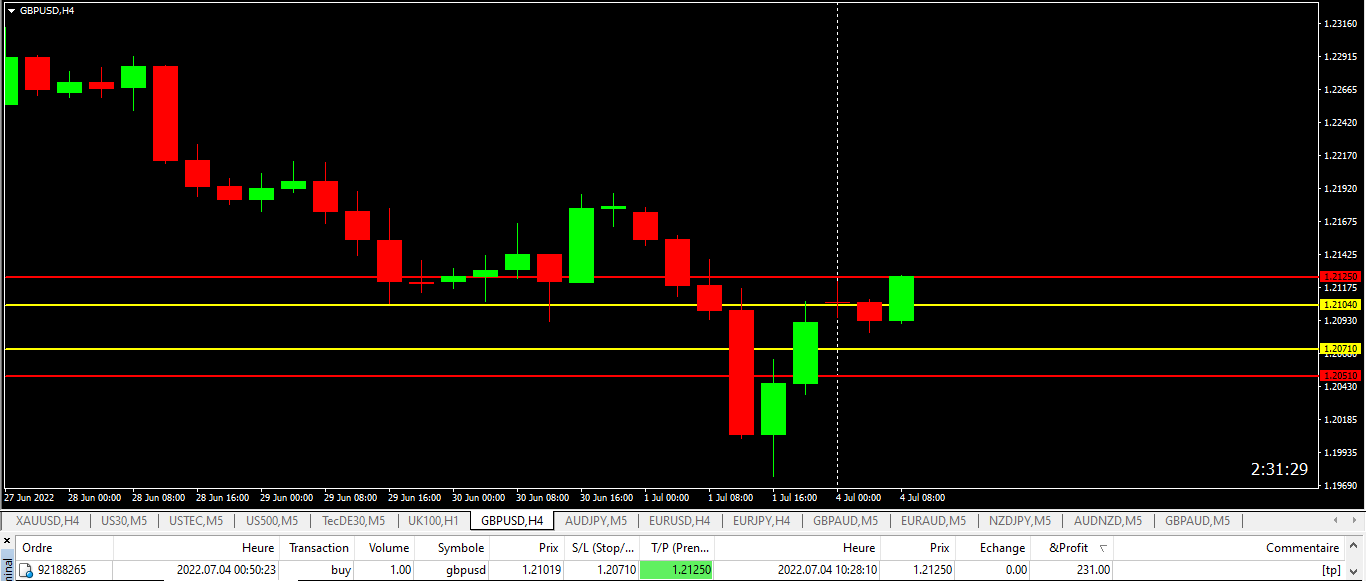
Task: Click the S/L (Stop/... column header
Action: click(x=603, y=548)
